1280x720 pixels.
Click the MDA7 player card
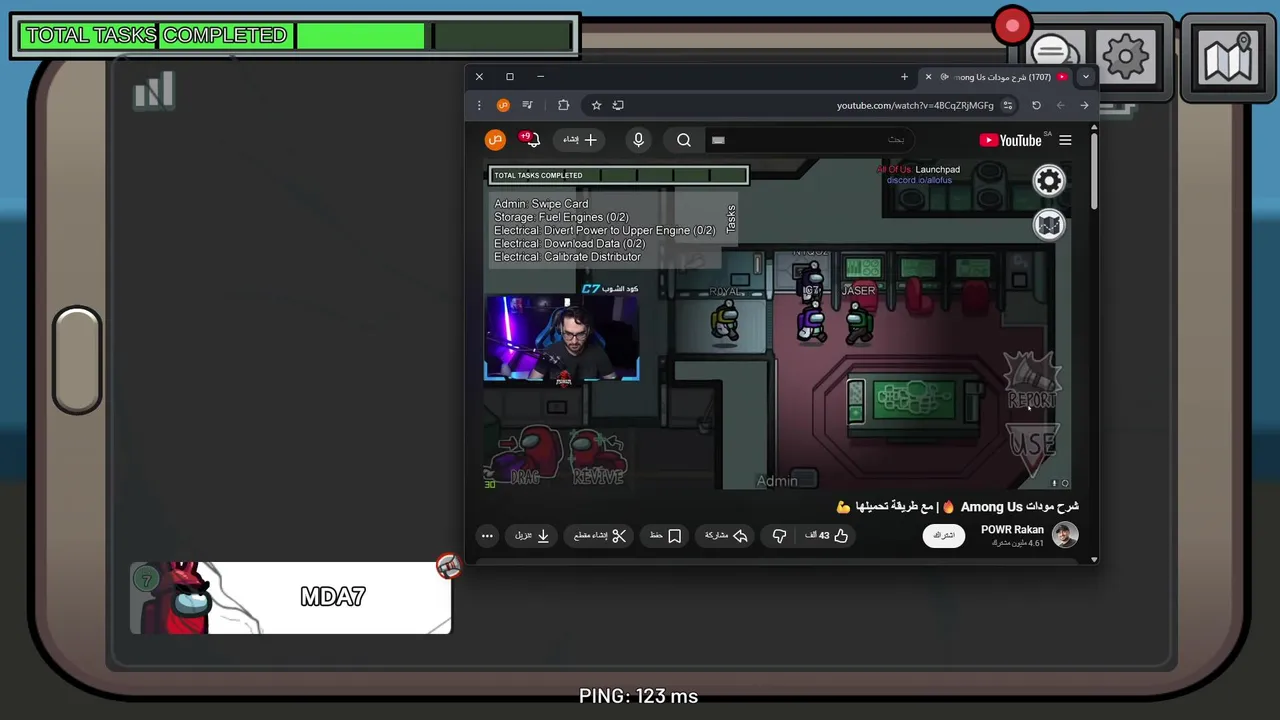coord(290,597)
